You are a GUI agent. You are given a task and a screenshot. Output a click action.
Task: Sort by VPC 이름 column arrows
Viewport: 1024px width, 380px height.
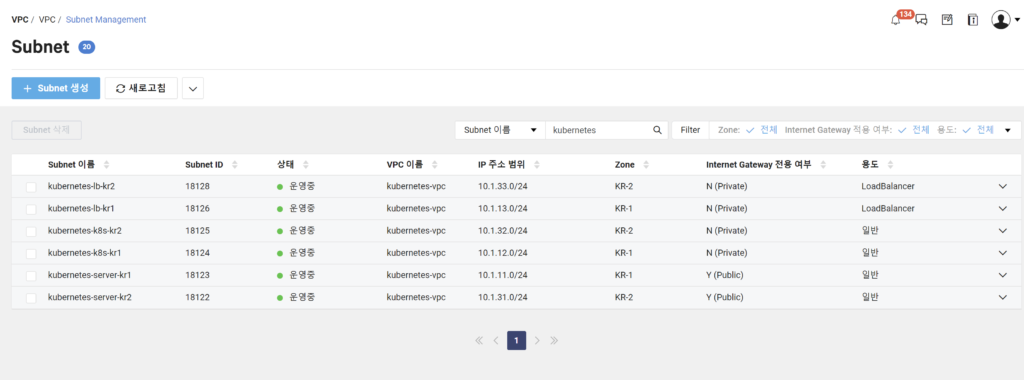click(435, 165)
